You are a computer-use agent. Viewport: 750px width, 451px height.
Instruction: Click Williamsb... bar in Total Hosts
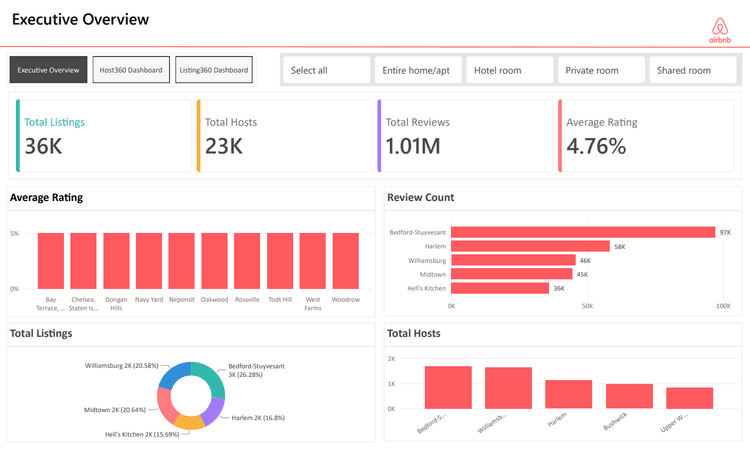[508, 388]
